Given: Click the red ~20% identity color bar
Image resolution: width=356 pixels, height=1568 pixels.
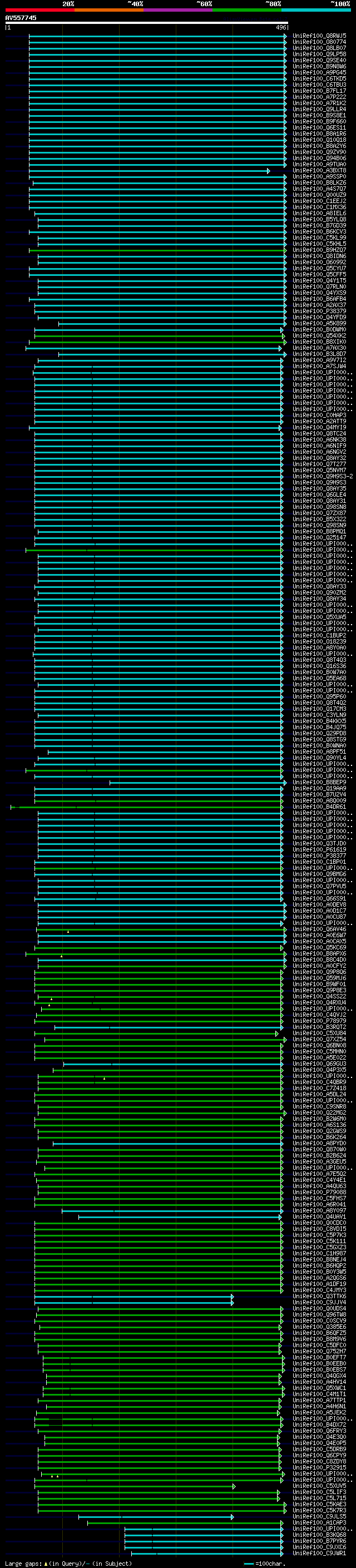Looking at the screenshot, I should click(x=40, y=10).
